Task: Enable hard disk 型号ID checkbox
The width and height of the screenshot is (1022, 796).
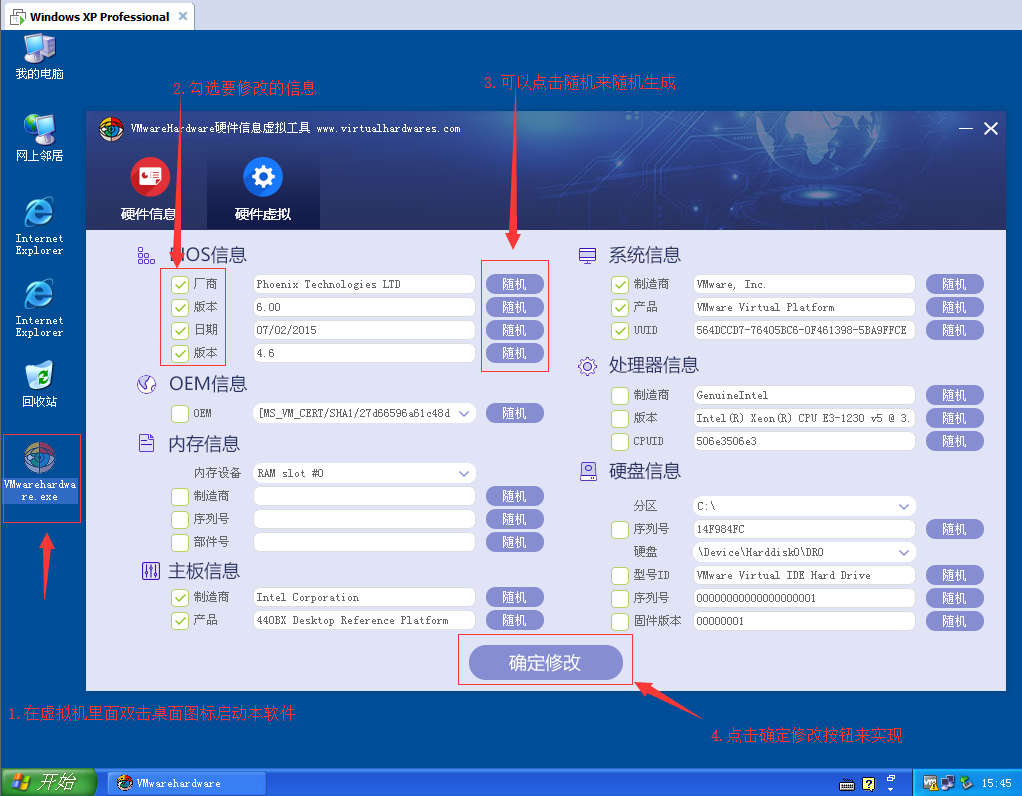Action: pos(620,576)
